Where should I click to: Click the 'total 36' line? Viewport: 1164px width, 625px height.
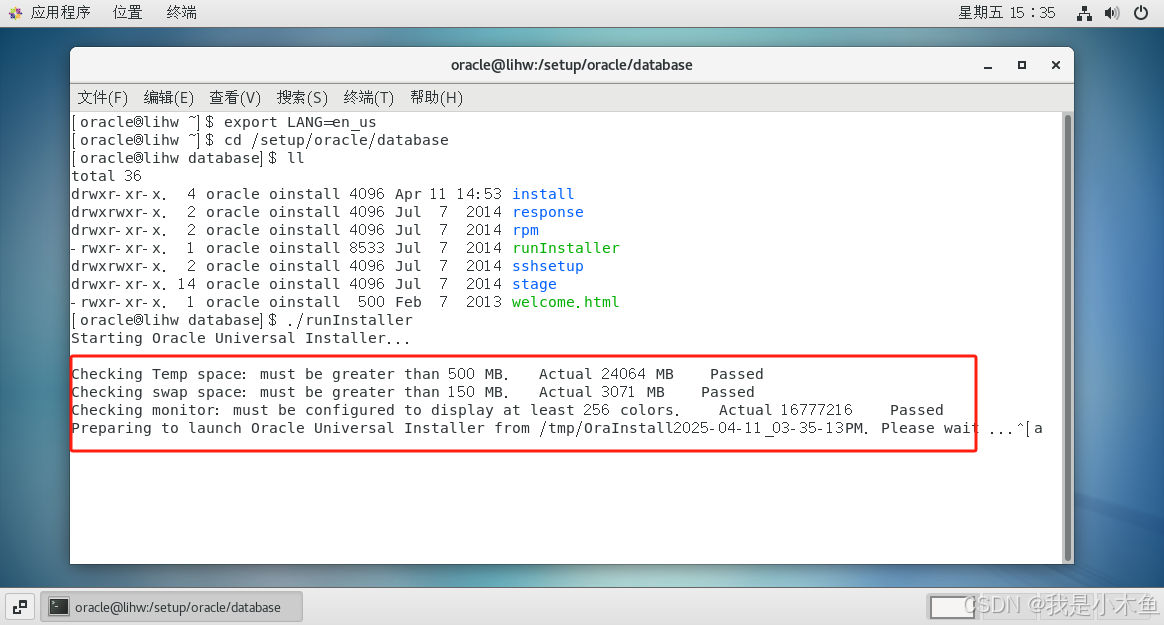[106, 176]
